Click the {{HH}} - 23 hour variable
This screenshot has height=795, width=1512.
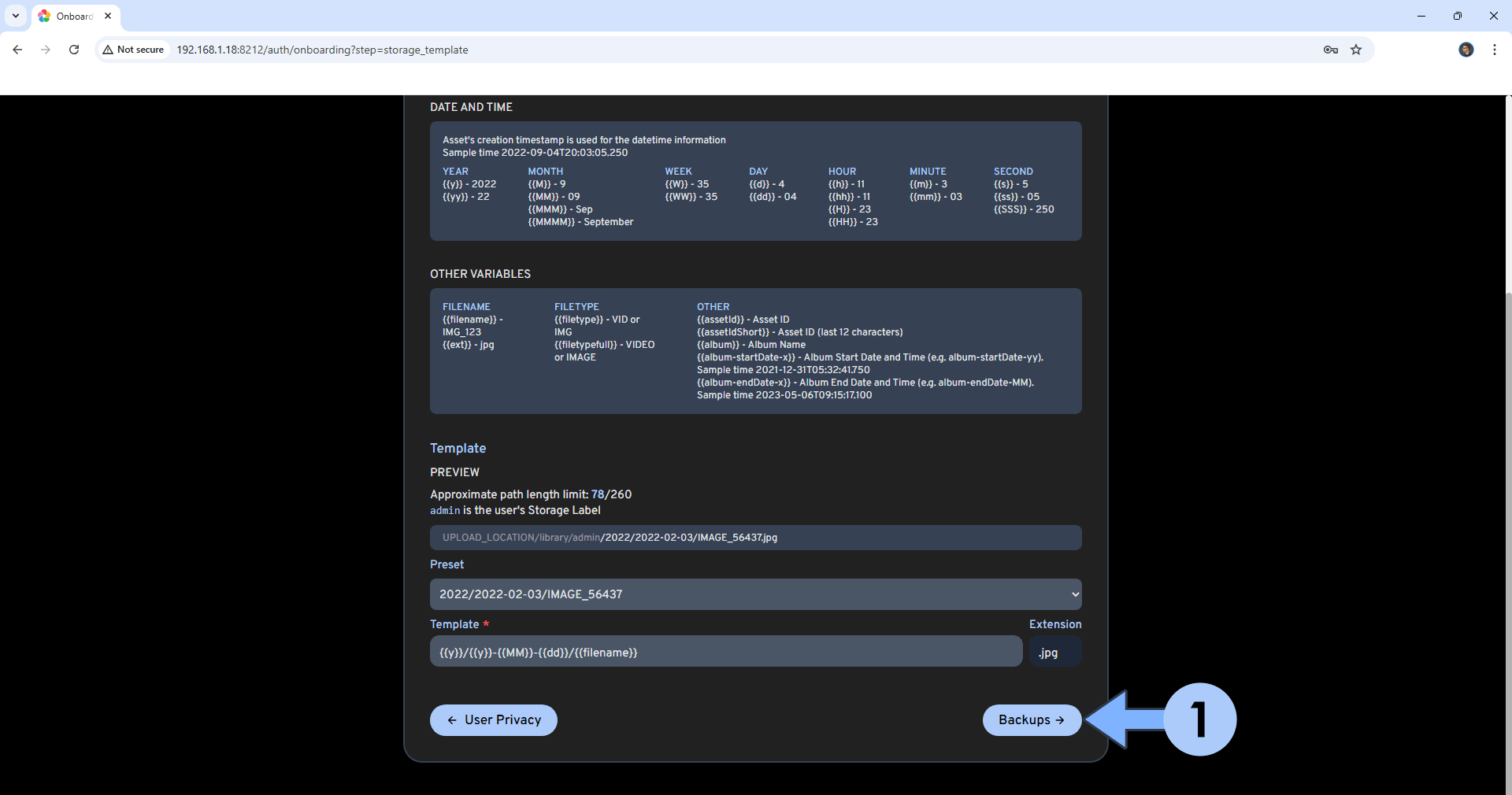pyautogui.click(x=853, y=222)
